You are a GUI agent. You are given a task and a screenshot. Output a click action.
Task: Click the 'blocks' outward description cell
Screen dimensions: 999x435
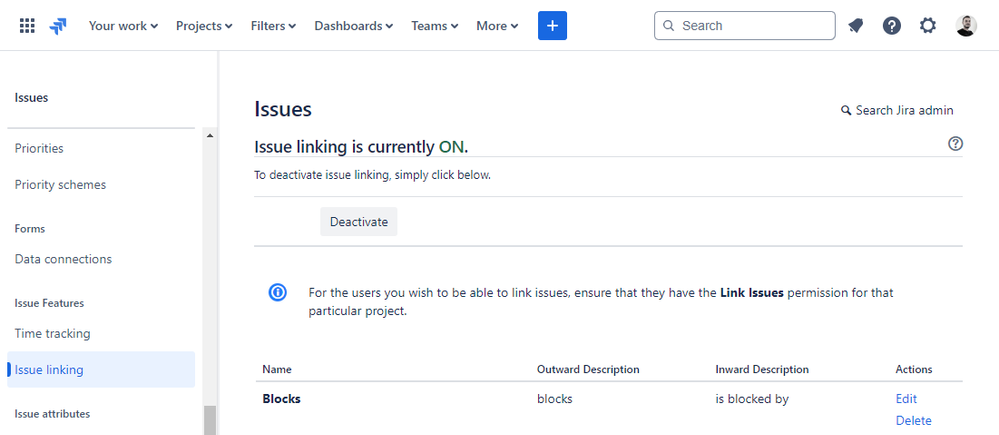[x=554, y=399]
